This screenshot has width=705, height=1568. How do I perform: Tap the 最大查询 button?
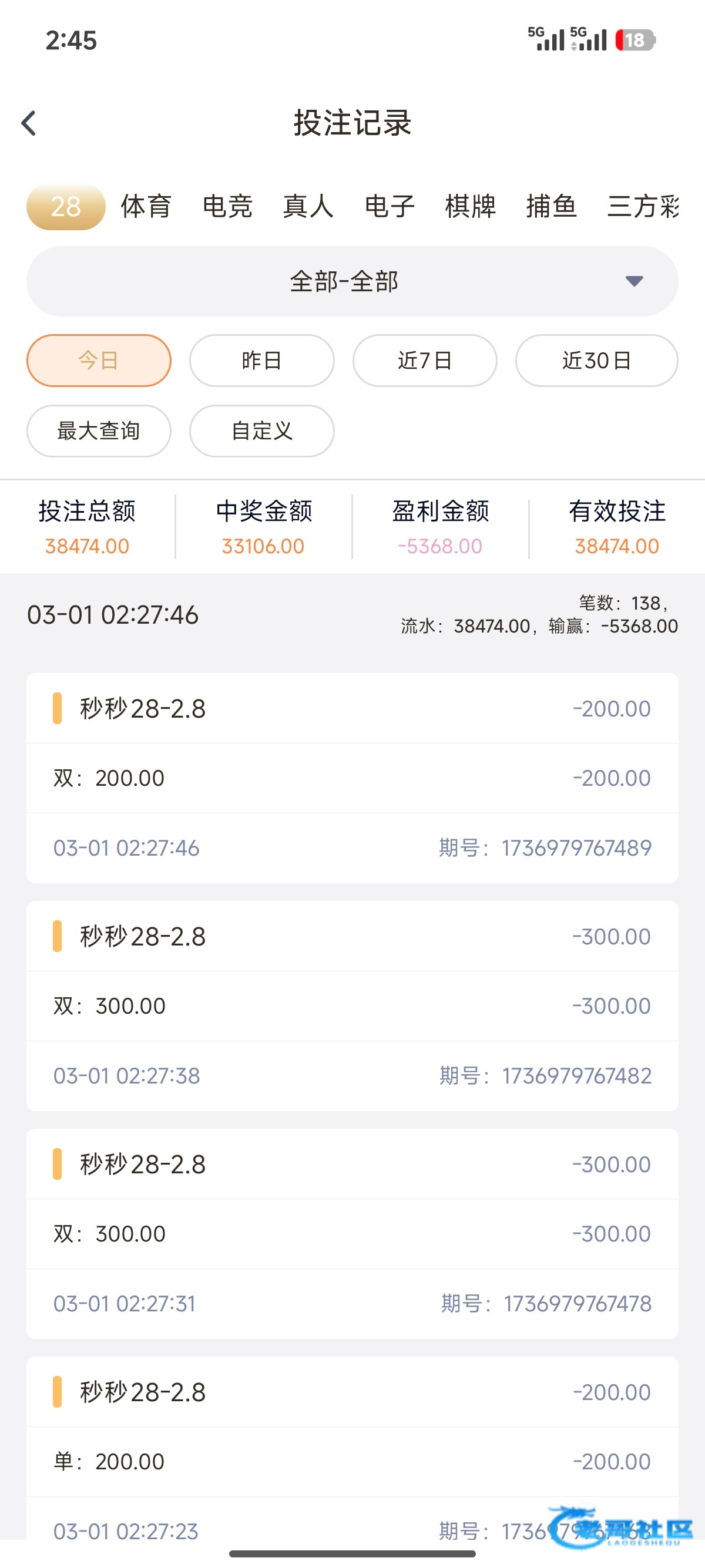(99, 431)
